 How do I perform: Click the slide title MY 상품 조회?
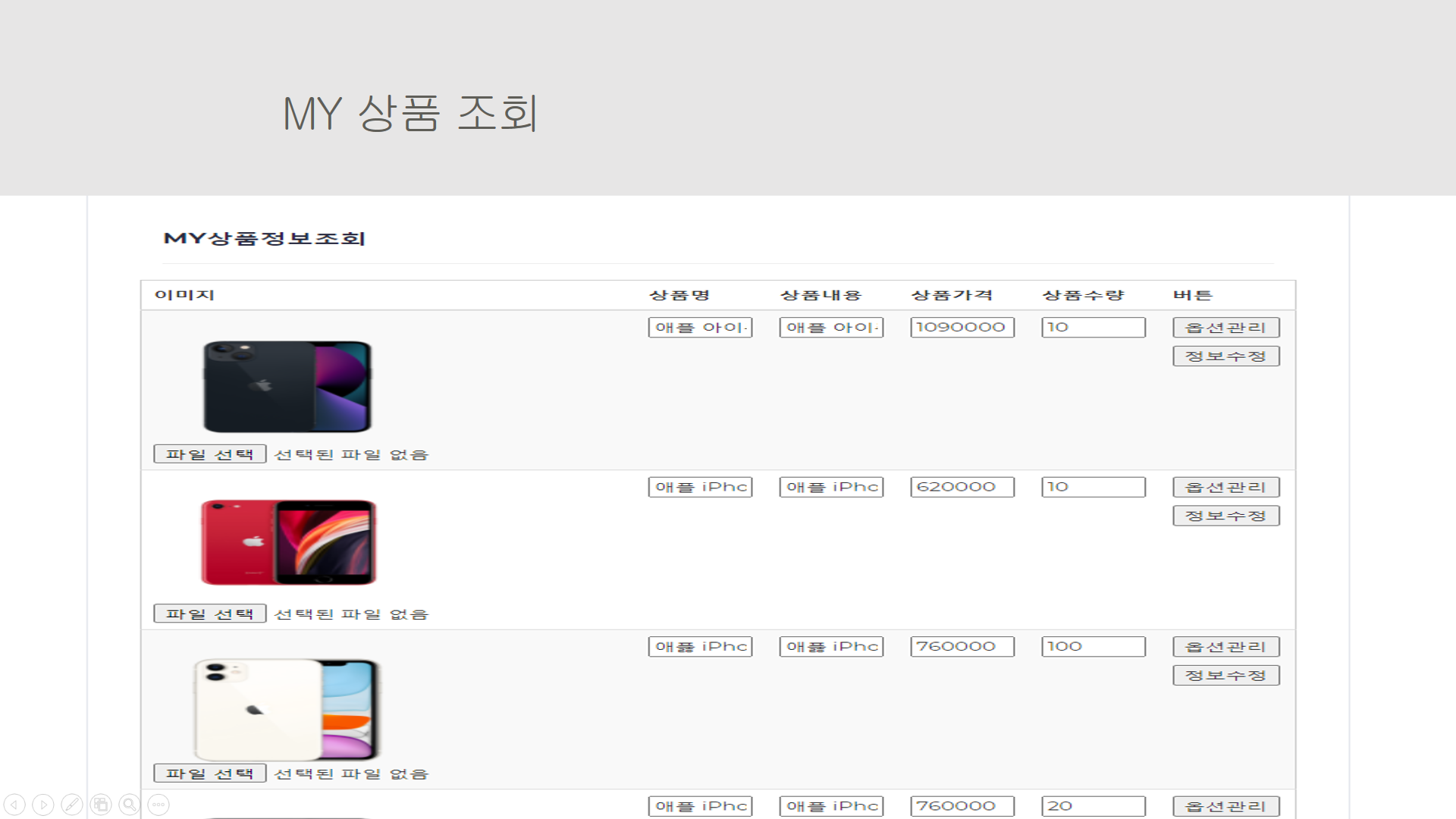point(410,114)
